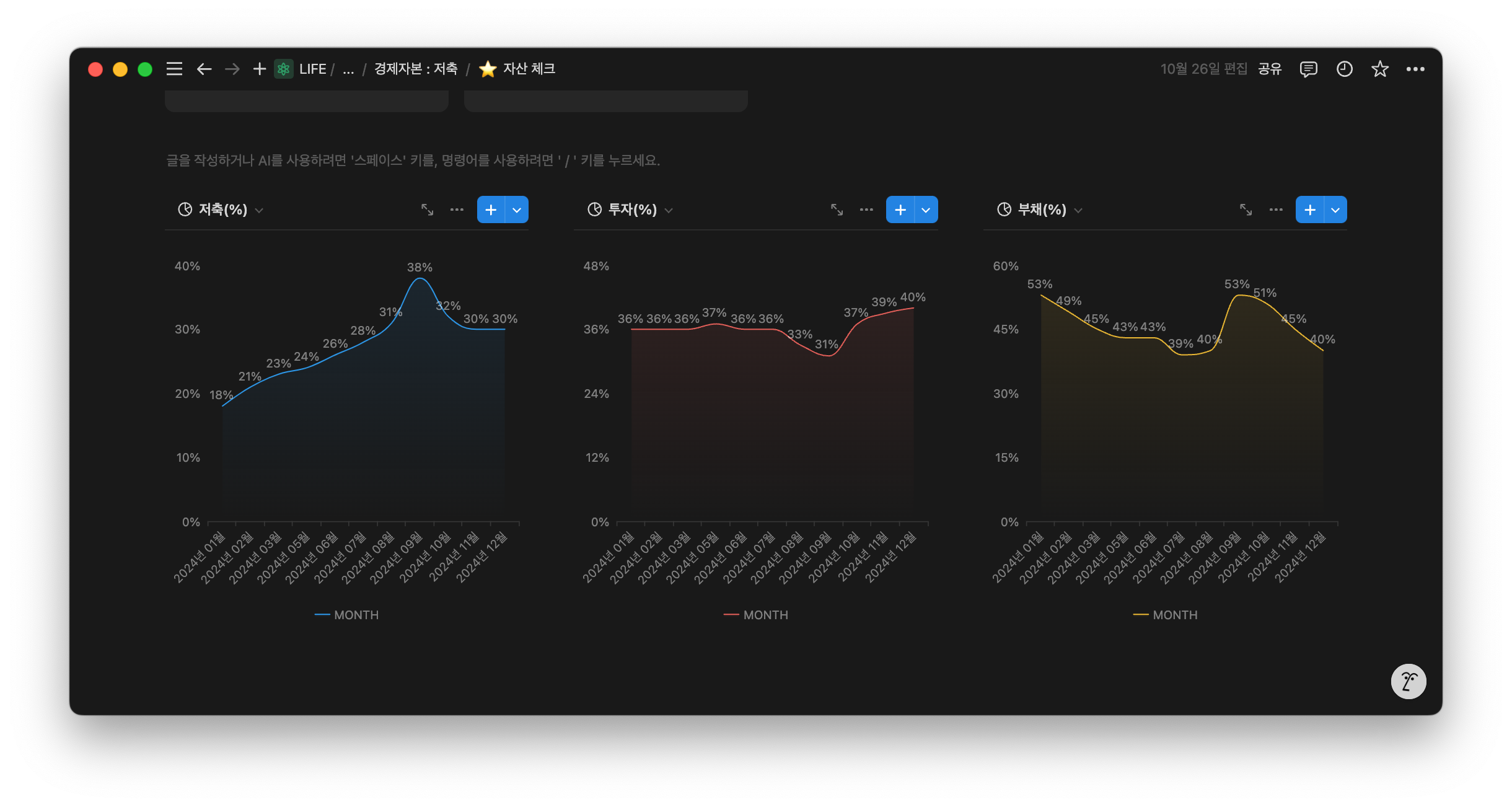Add new entry in 투자(%) database
Image resolution: width=1512 pixels, height=807 pixels.
[x=900, y=209]
